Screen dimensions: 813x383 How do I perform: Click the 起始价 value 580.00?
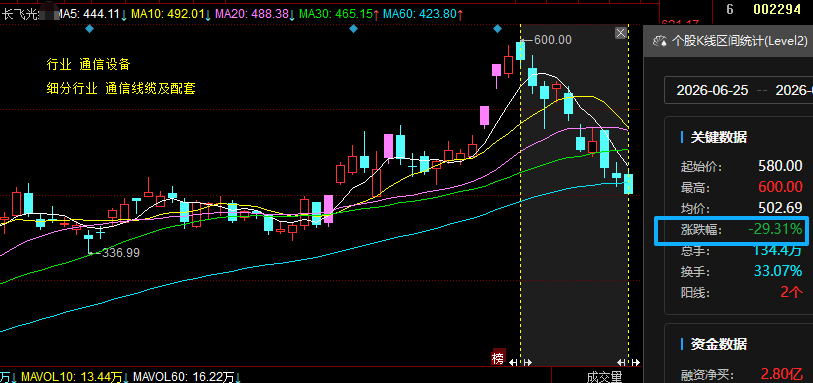780,166
